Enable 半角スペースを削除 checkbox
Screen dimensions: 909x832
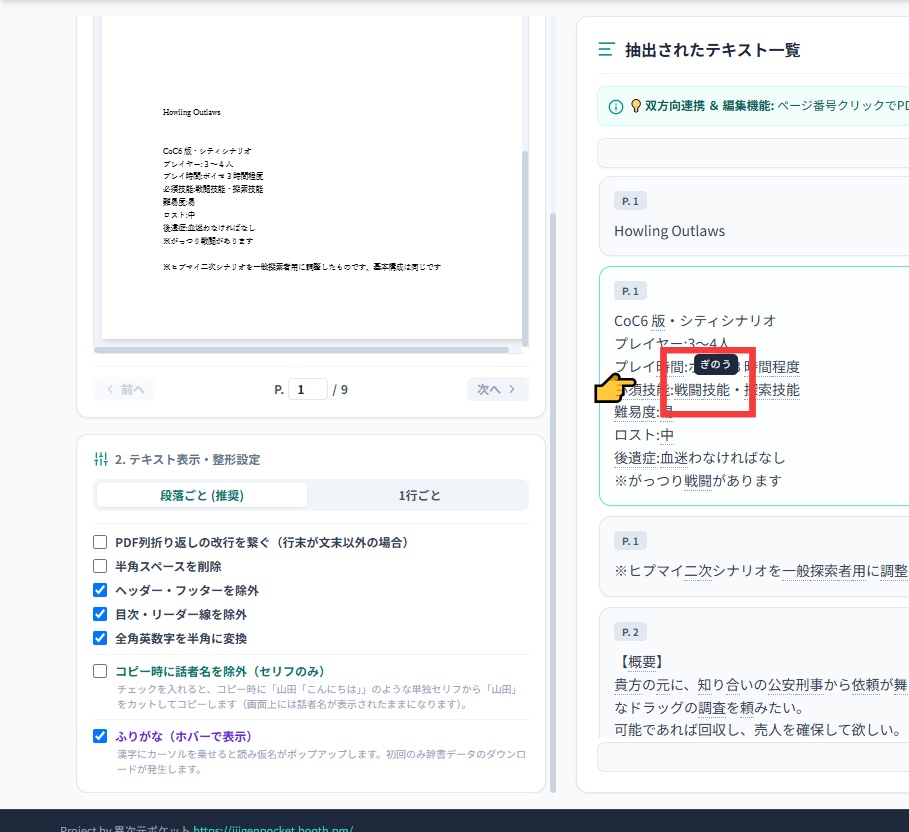pyautogui.click(x=100, y=566)
